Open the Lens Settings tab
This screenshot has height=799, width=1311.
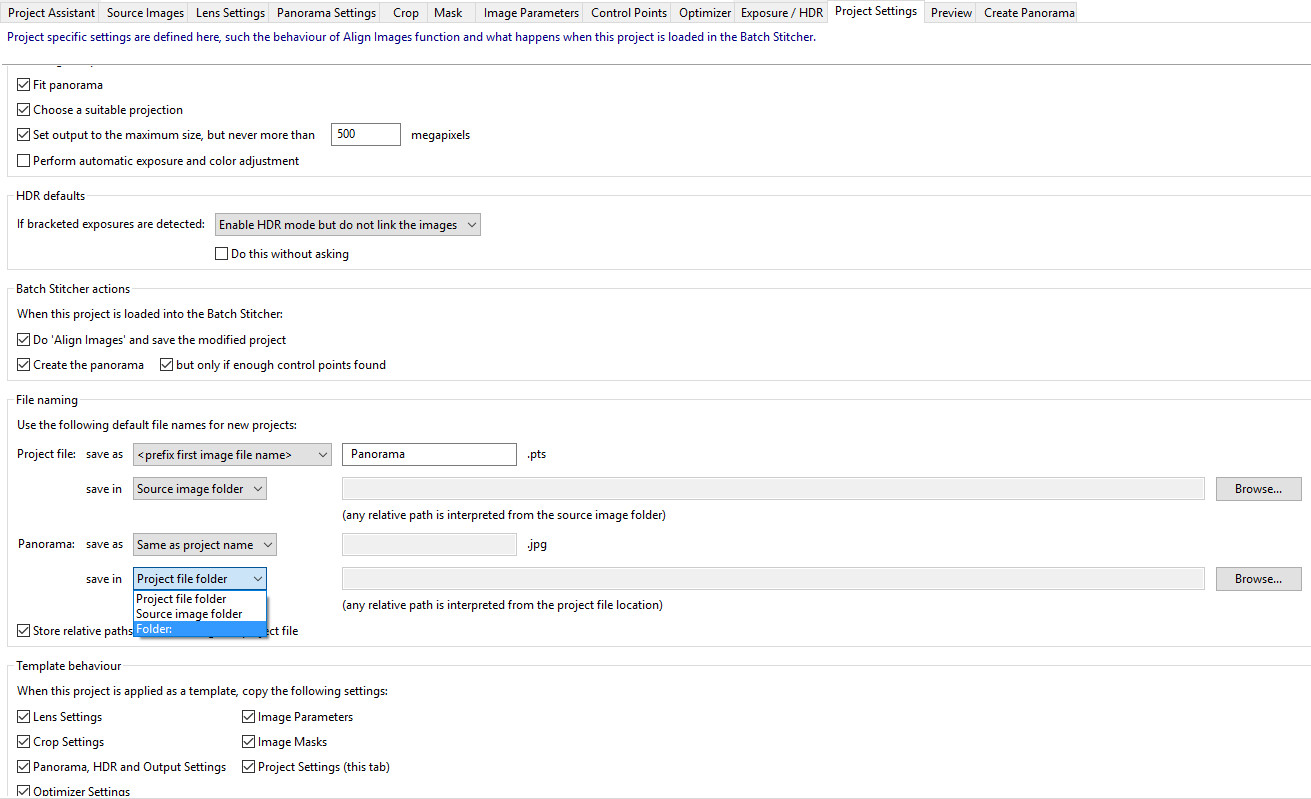coord(230,13)
